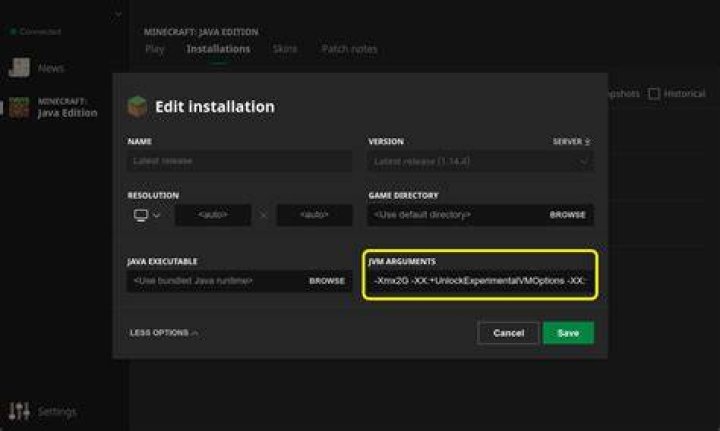This screenshot has height=431, width=720.
Task: Click the Server download link
Action: (571, 141)
